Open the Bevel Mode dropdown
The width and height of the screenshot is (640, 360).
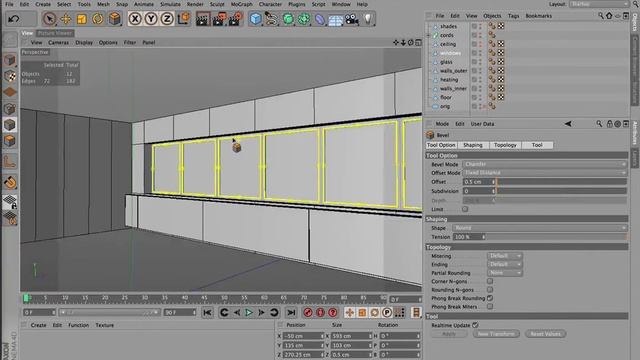pos(544,164)
